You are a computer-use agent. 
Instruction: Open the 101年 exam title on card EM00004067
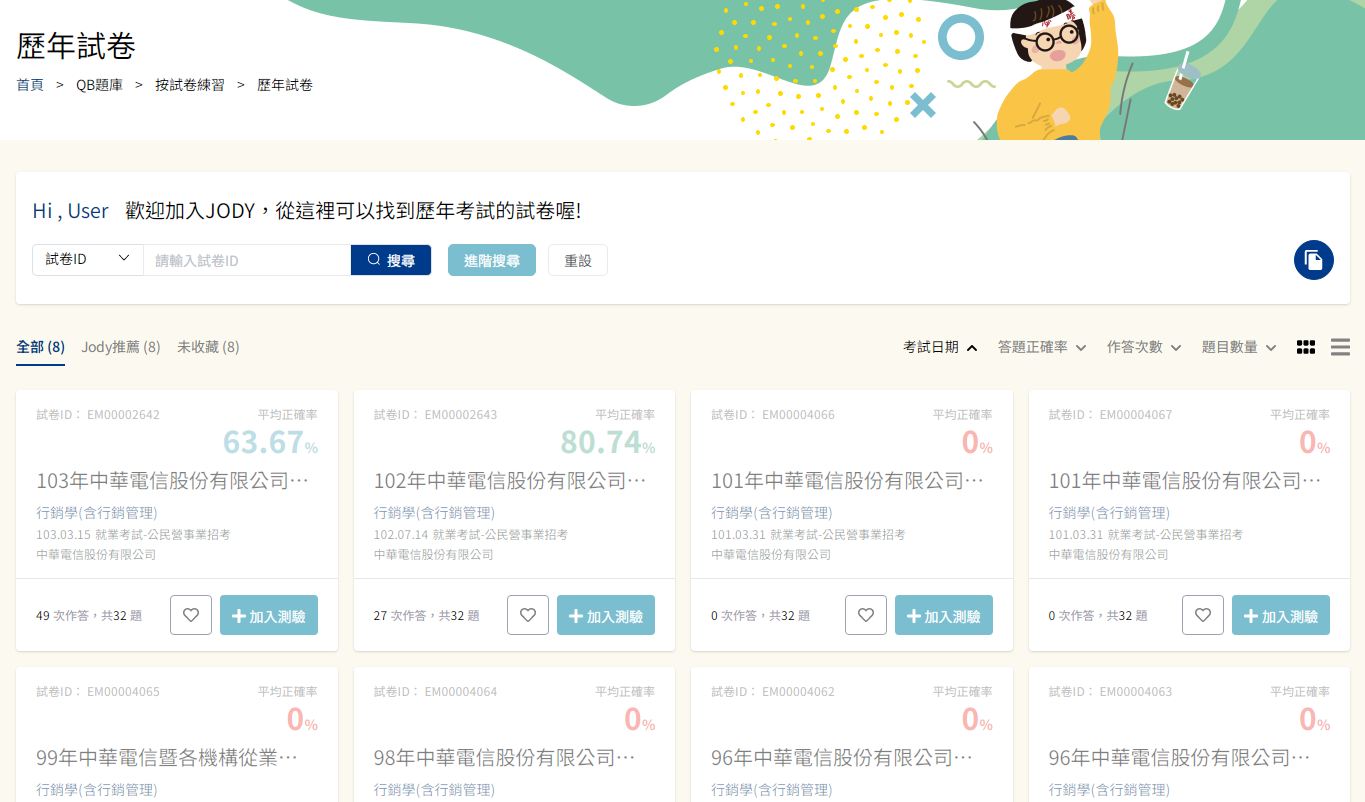(1185, 481)
